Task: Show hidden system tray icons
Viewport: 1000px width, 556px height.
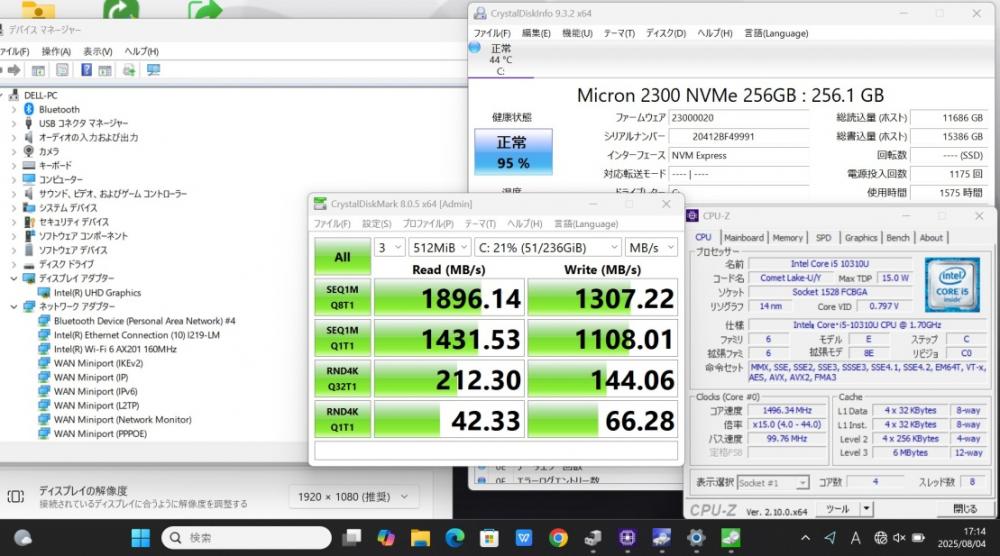Action: [x=805, y=538]
